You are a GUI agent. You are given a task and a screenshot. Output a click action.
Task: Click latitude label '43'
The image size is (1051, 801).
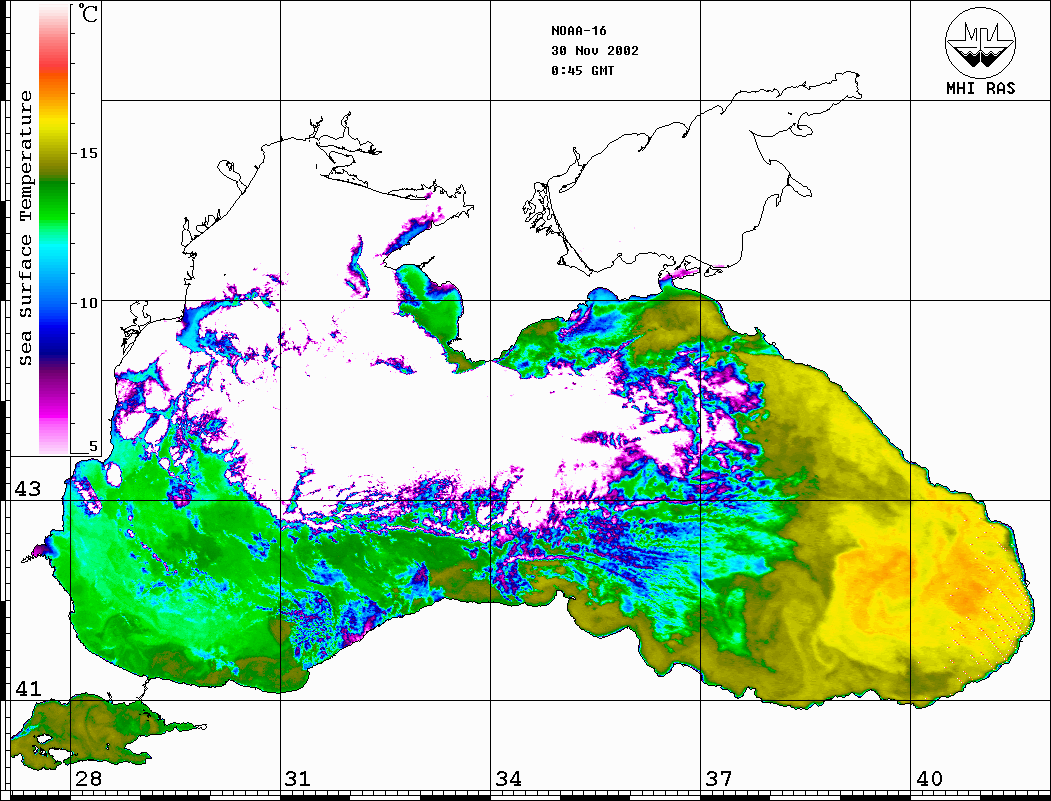[28, 489]
